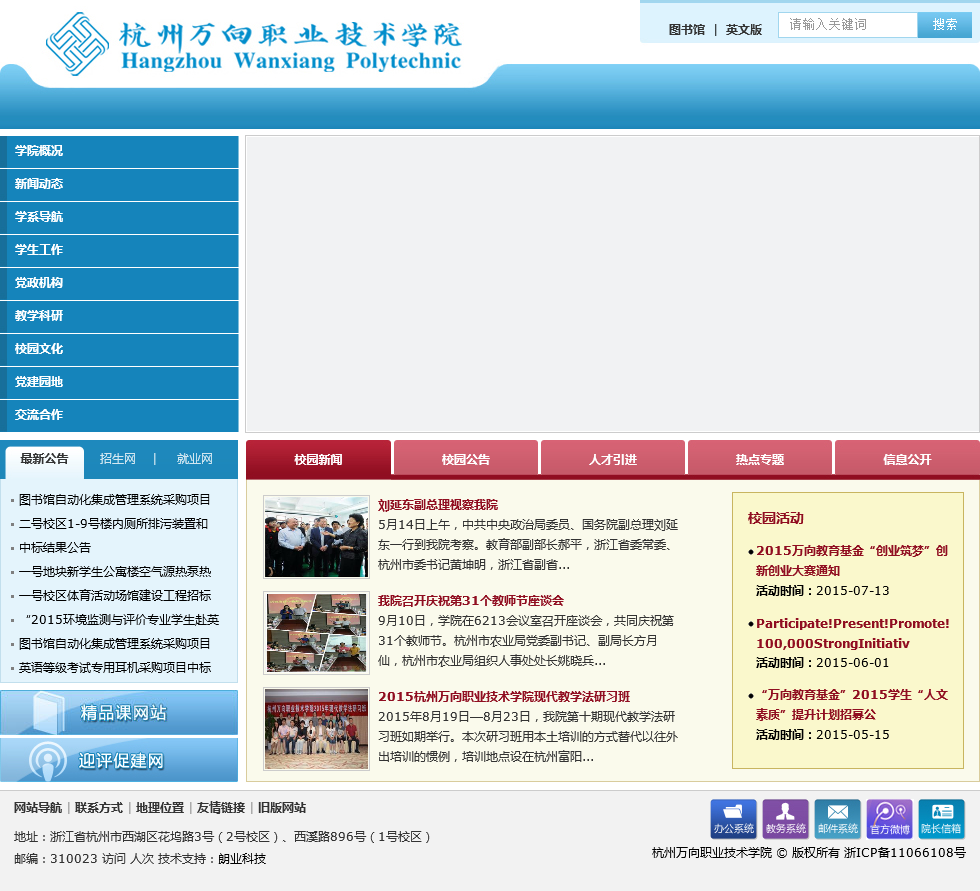Open the 一号地块新学生公寓楼空气源热泵 notice

[x=115, y=572]
